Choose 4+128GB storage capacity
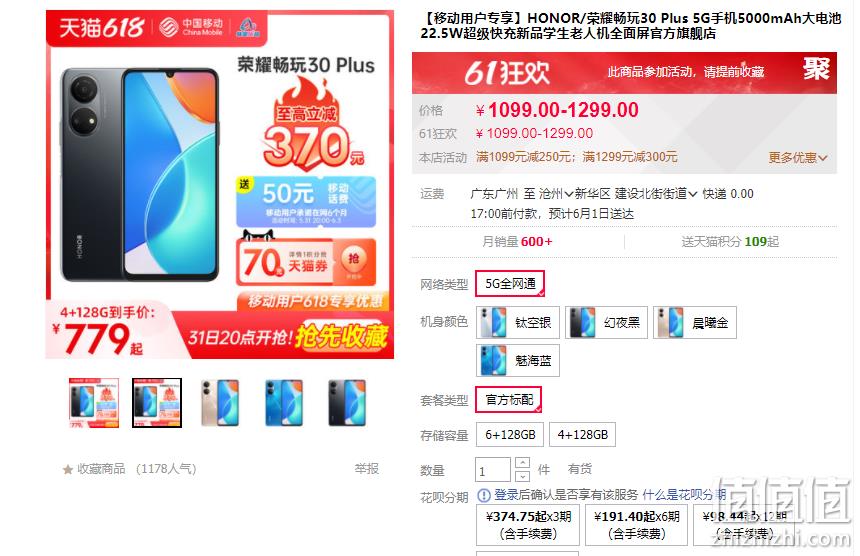 pos(582,435)
